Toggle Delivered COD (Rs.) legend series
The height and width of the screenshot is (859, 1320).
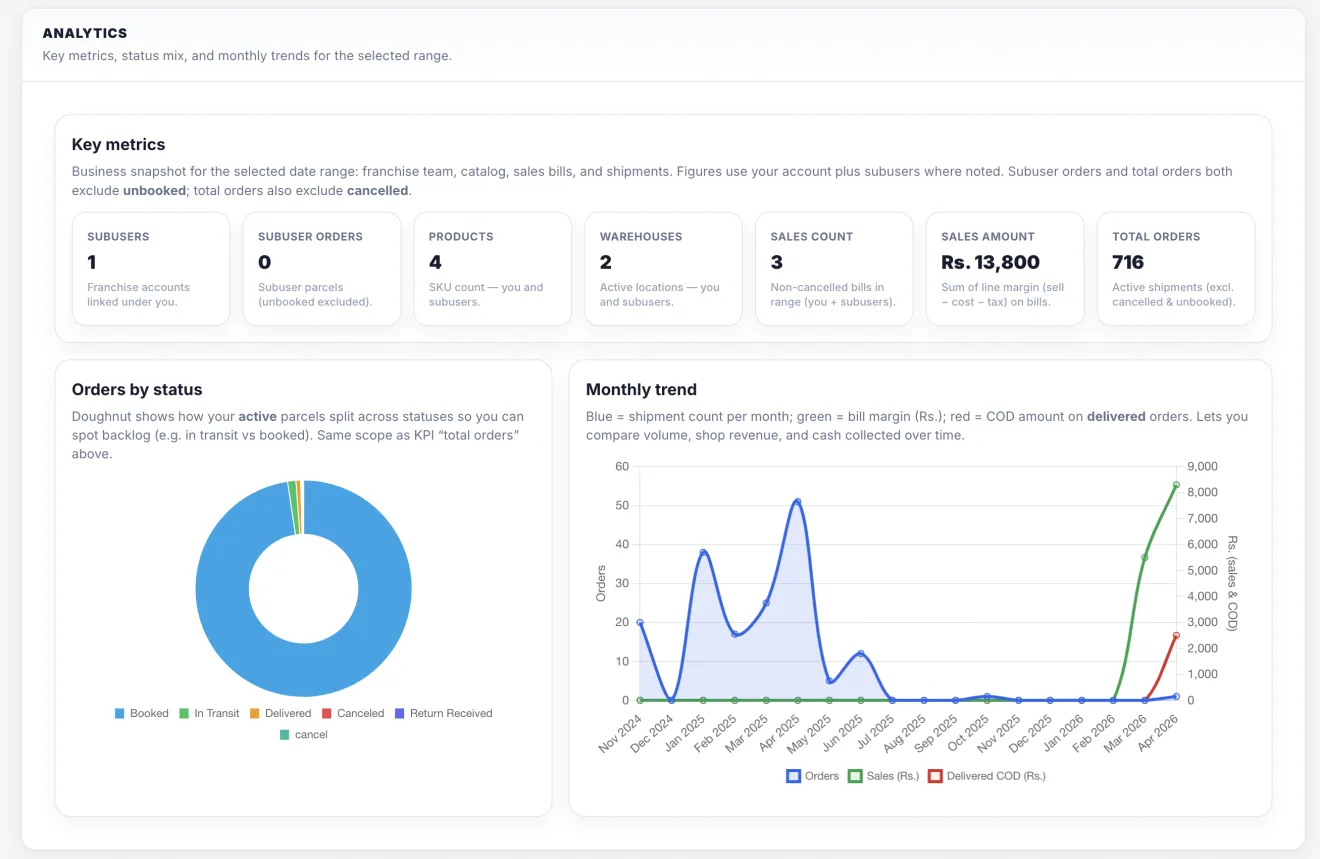click(987, 775)
